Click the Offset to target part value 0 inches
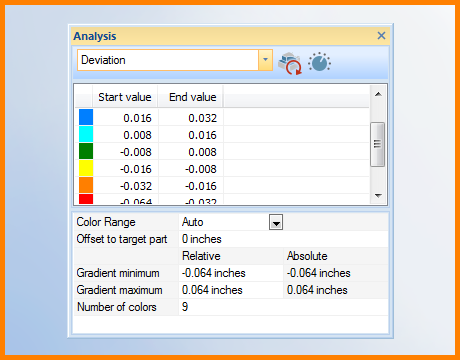 tap(202, 239)
